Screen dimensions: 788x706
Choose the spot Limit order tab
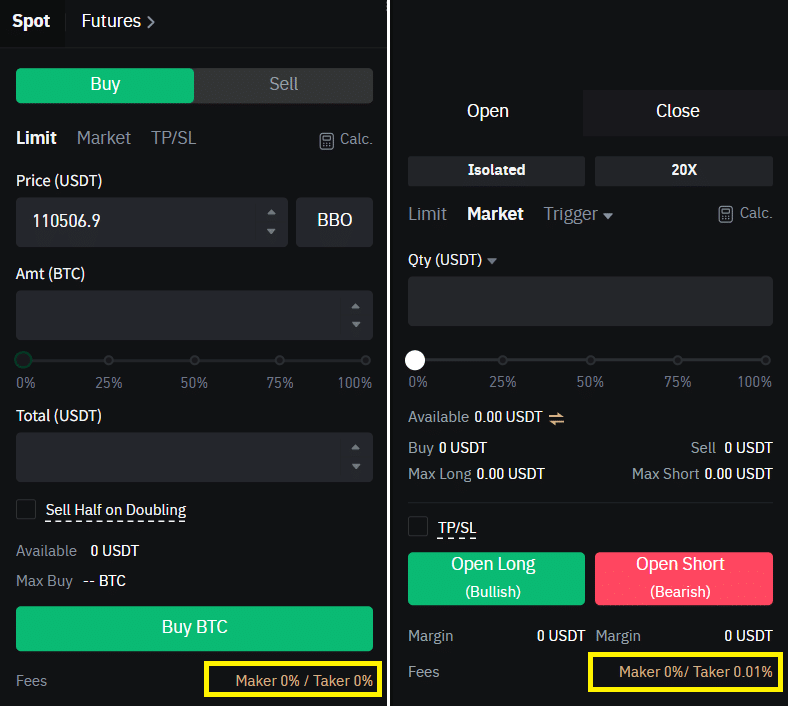[x=36, y=138]
